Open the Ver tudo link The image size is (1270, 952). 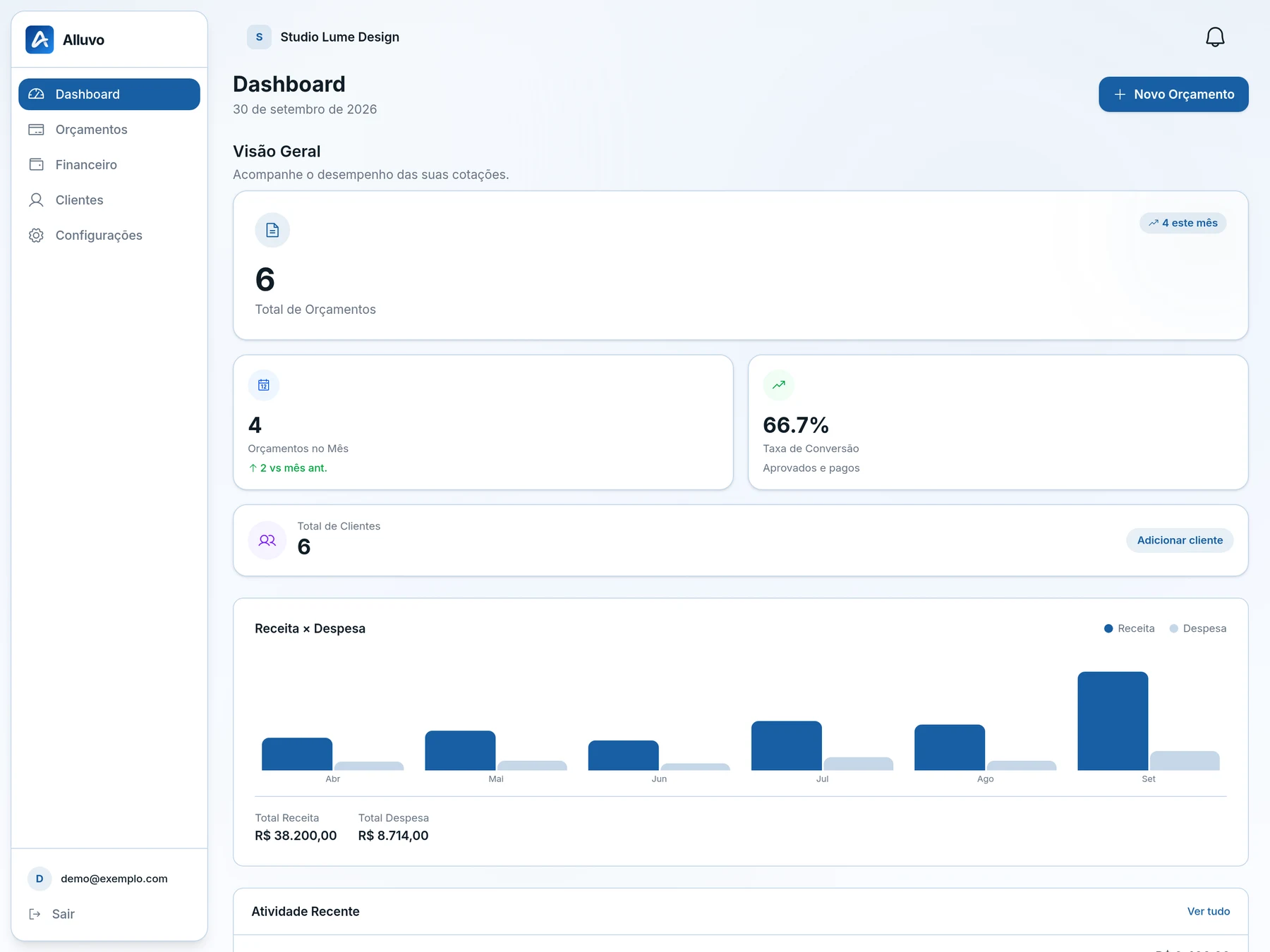pos(1209,911)
